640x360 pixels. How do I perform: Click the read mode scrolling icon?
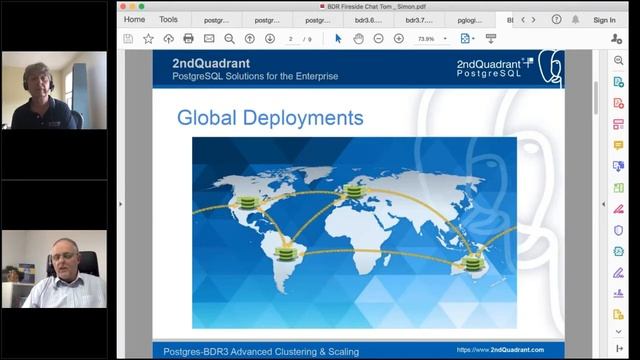[491, 39]
